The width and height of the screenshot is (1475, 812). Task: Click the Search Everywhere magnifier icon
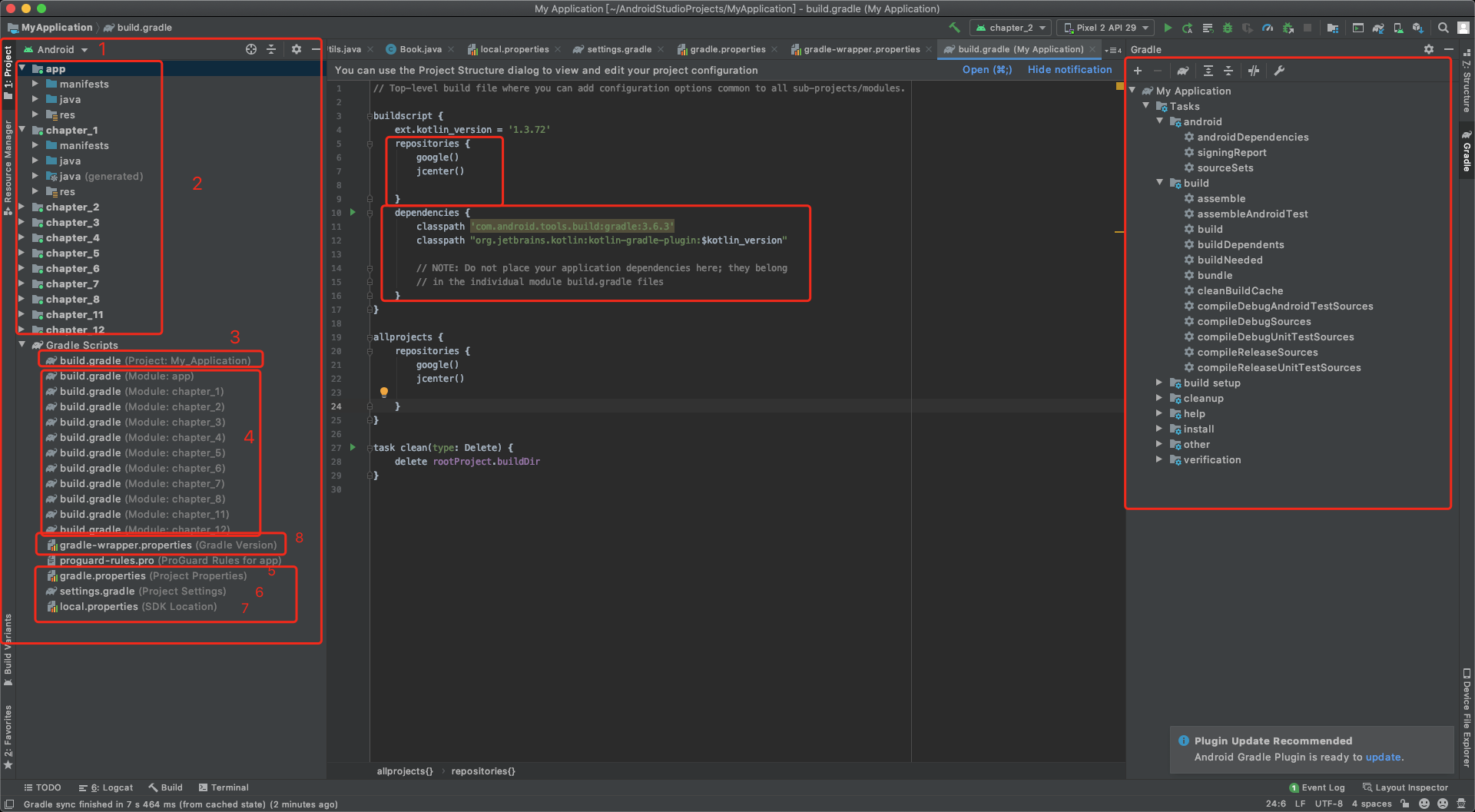1444,28
